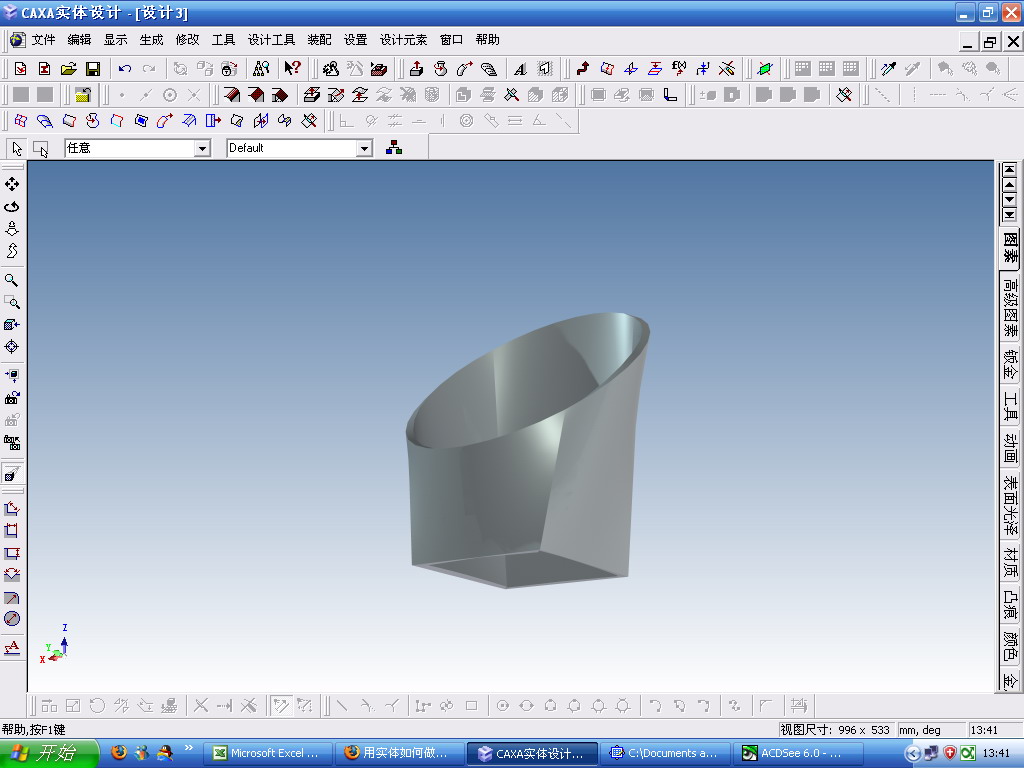Open the 生成 (Generate) menu
1024x768 pixels.
tap(151, 40)
